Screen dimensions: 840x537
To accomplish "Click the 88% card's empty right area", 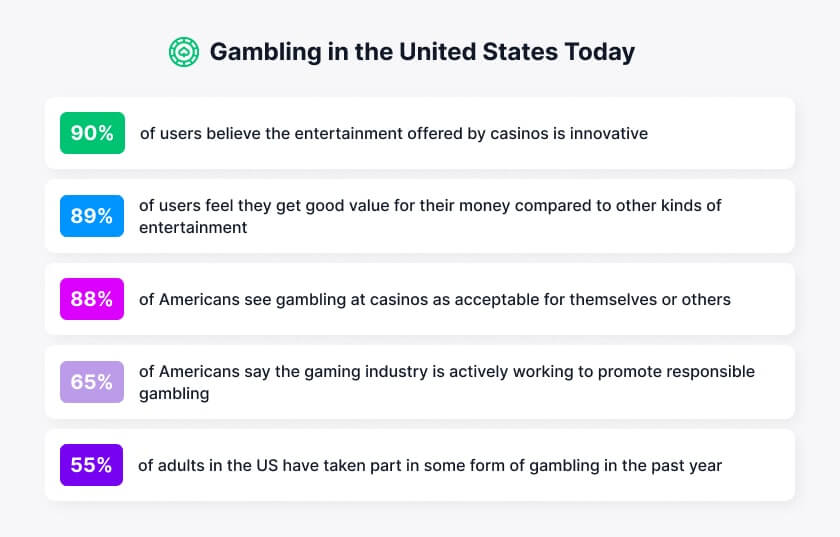I will coord(763,299).
